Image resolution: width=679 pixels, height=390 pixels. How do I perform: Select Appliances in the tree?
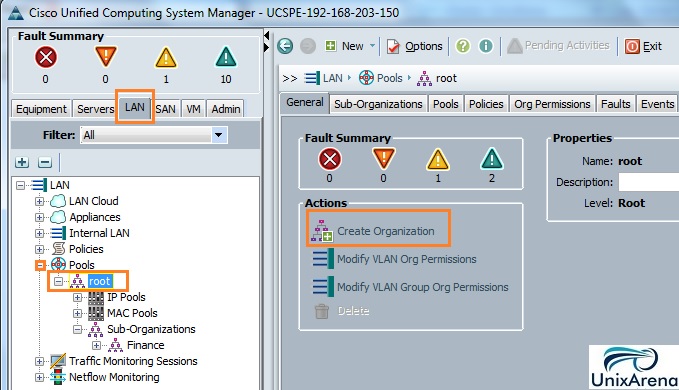[x=95, y=217]
